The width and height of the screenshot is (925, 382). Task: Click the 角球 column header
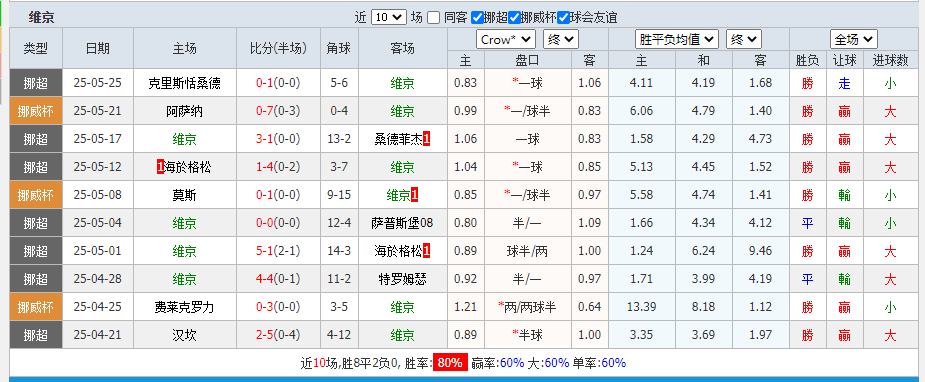339,48
